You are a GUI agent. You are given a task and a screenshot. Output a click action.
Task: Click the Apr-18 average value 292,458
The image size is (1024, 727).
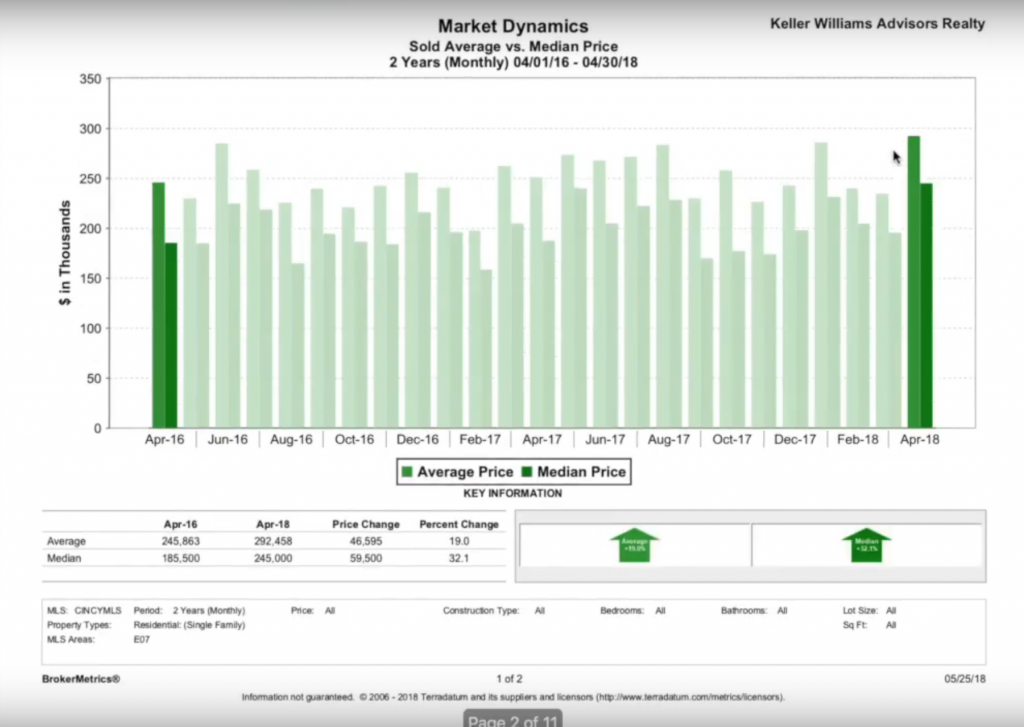(273, 541)
